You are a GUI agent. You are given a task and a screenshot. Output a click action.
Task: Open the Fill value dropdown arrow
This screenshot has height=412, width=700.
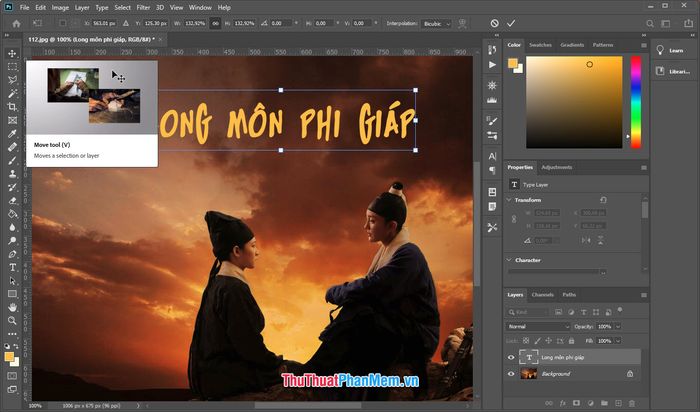click(x=618, y=341)
